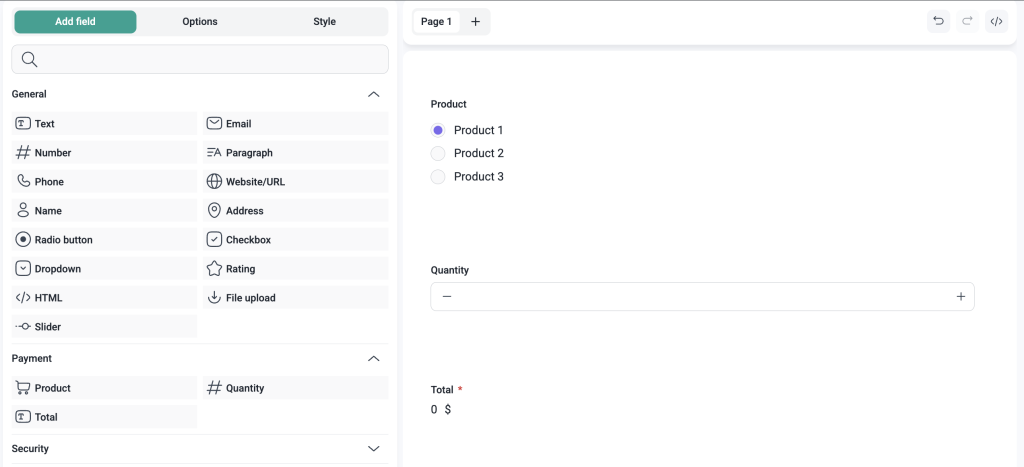
Task: Add a Phone field
Action: click(x=104, y=182)
